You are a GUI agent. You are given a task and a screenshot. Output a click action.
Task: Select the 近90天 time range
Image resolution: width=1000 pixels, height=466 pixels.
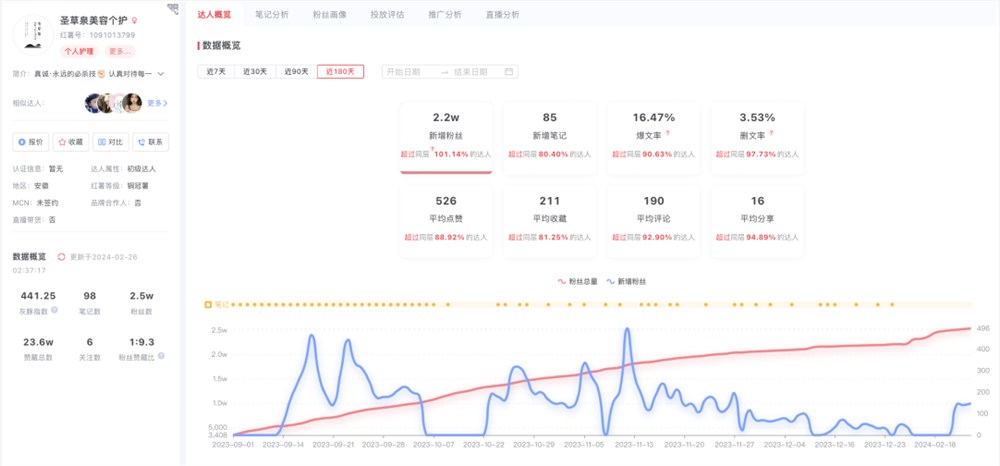pyautogui.click(x=297, y=71)
